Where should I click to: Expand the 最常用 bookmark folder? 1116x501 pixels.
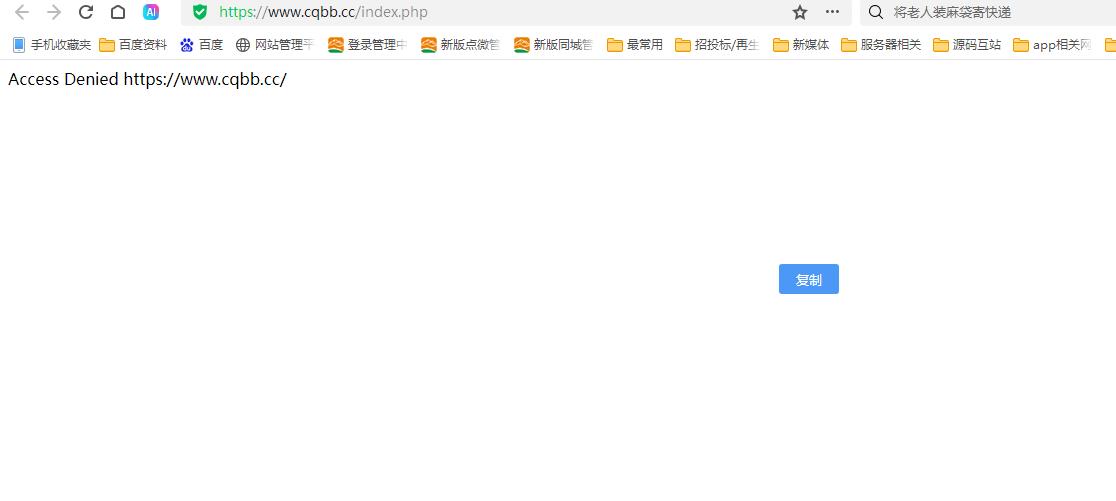635,45
